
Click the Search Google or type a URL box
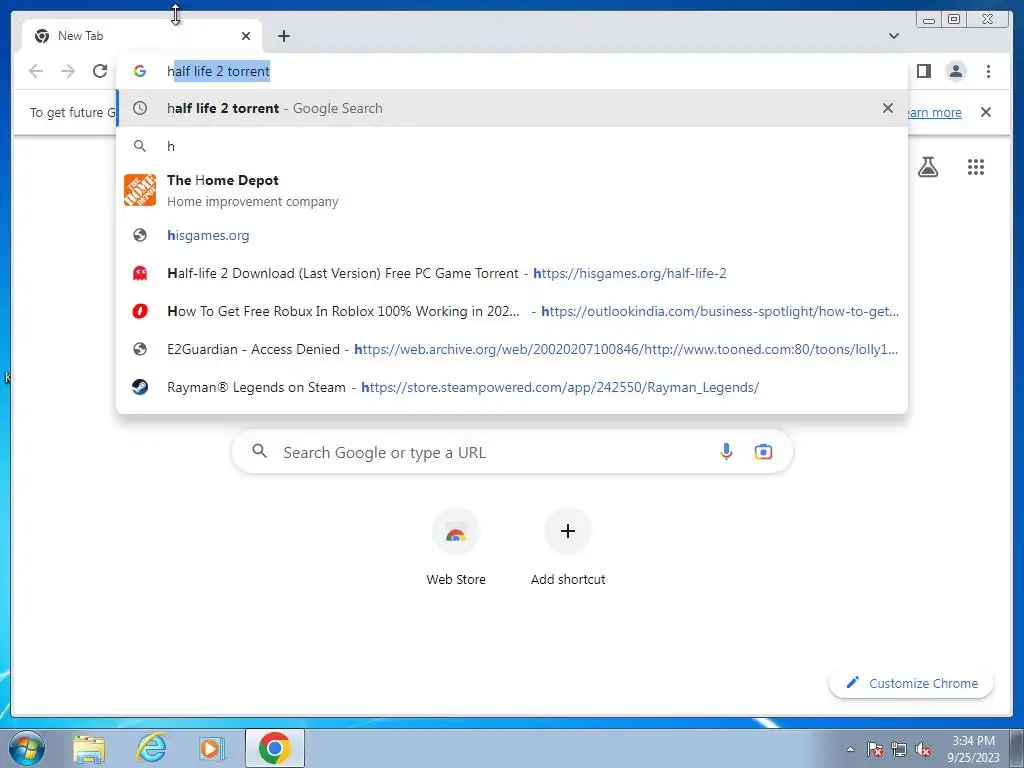click(512, 451)
